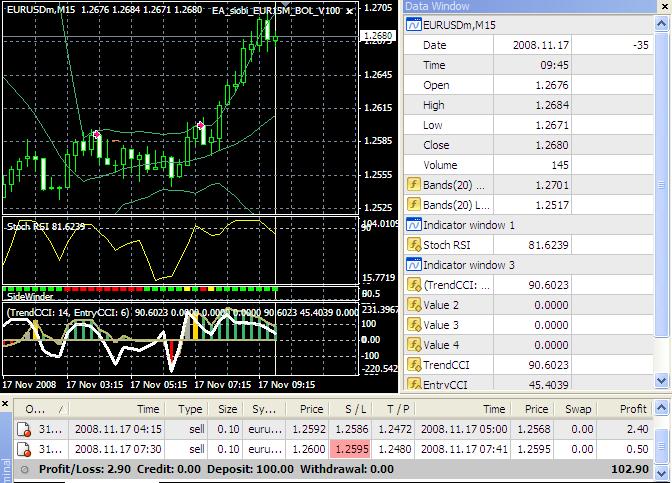
Task: Click the 1.2680 current price label
Action: 378,36
